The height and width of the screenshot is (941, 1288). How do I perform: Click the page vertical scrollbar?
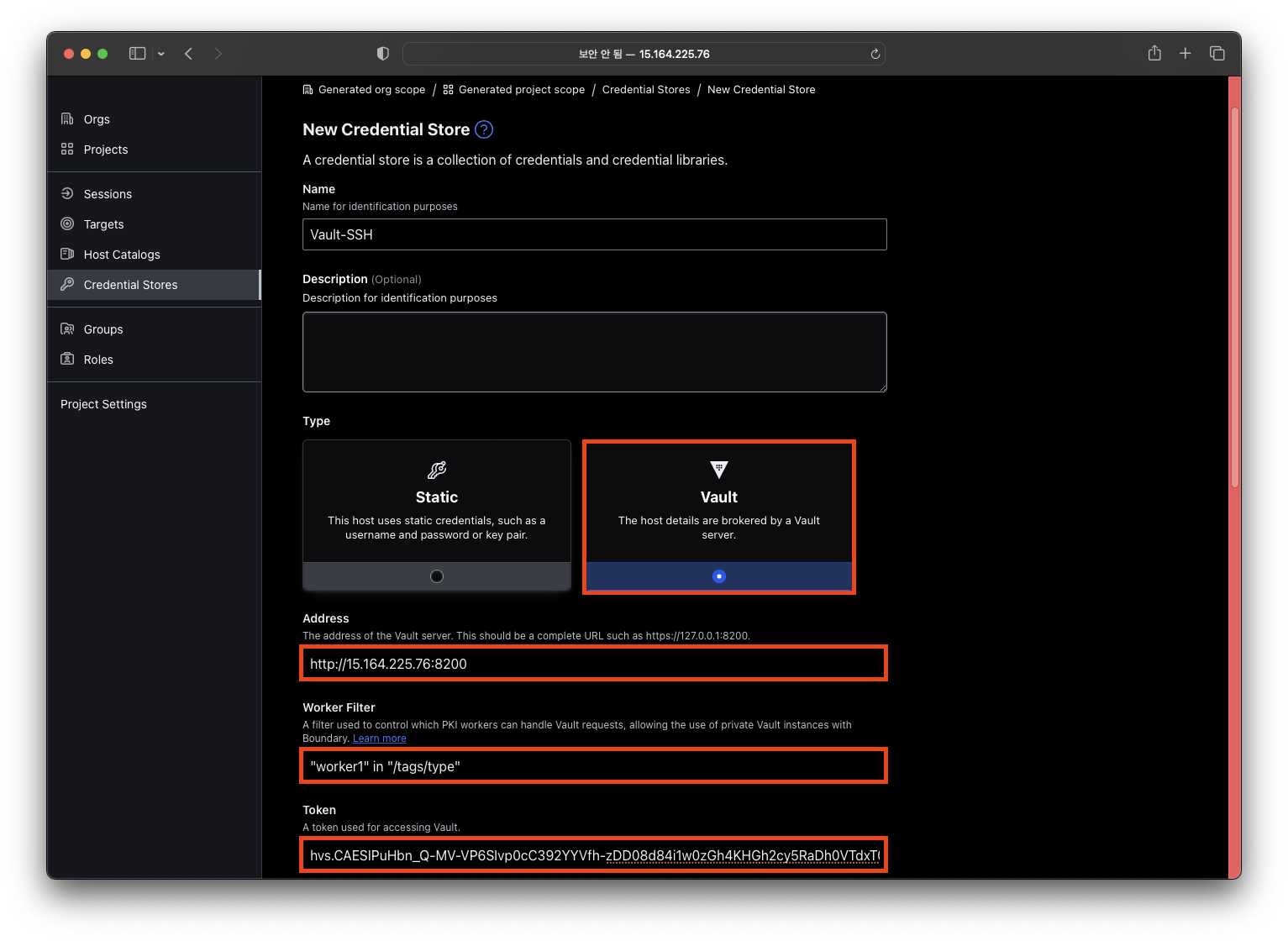pyautogui.click(x=1235, y=297)
